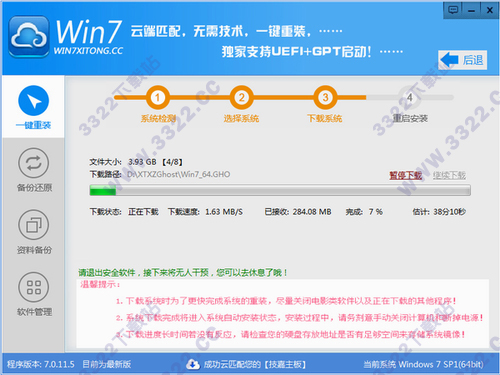The image size is (500, 375).
Task: Select step 1 系统检测 circle
Action: (x=157, y=98)
